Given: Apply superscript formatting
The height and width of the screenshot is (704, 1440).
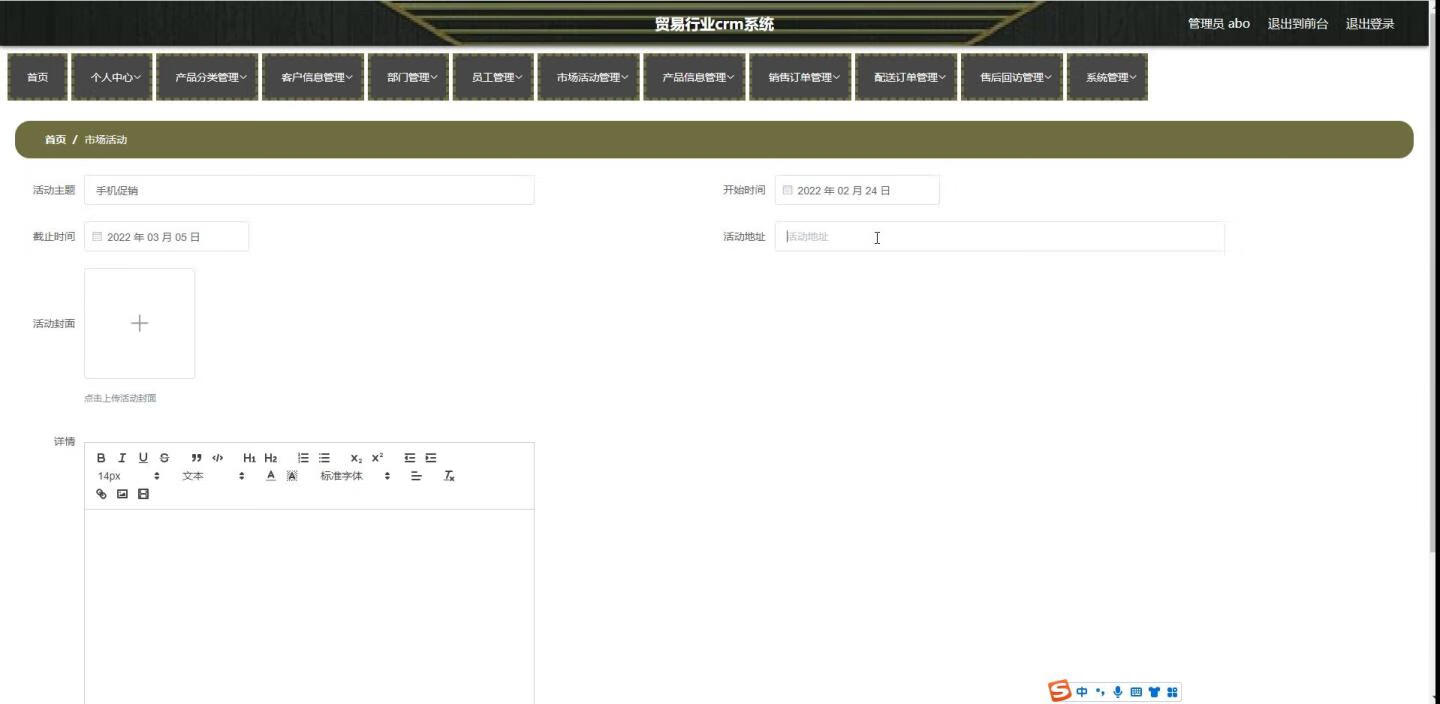Looking at the screenshot, I should tap(377, 458).
